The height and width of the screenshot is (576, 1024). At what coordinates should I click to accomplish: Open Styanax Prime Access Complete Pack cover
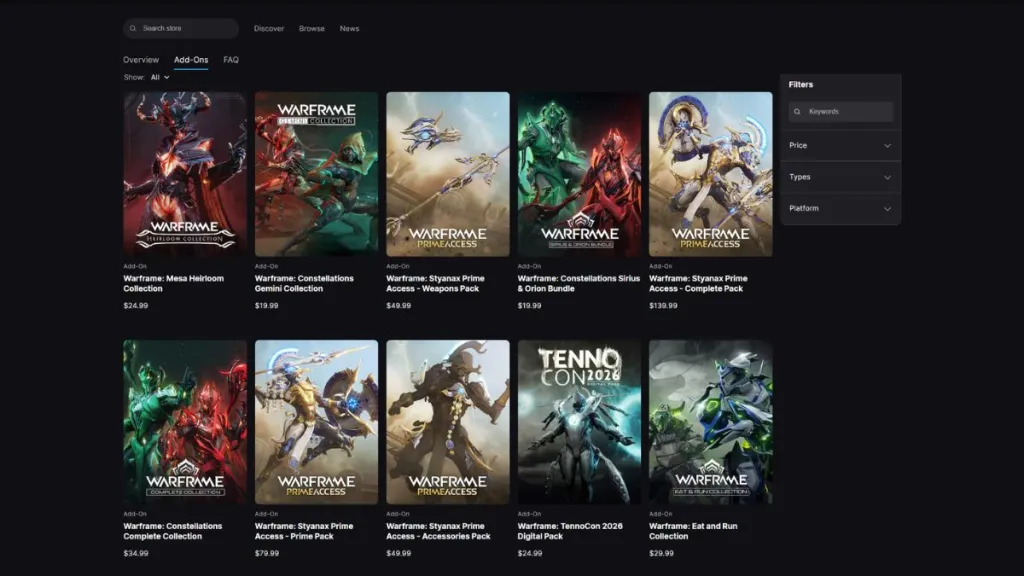point(711,174)
